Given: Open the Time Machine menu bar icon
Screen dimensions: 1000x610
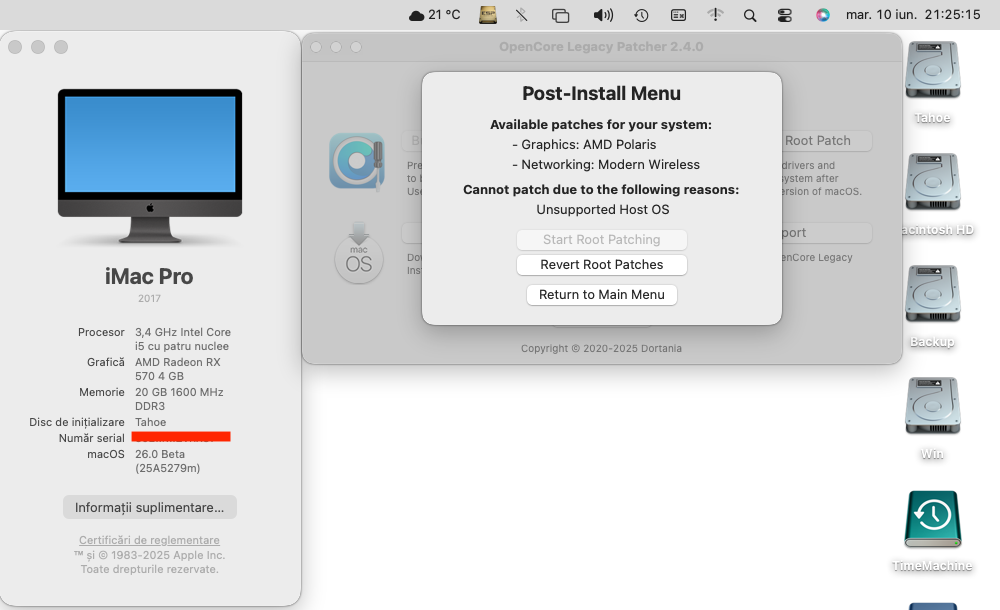Looking at the screenshot, I should point(642,15).
